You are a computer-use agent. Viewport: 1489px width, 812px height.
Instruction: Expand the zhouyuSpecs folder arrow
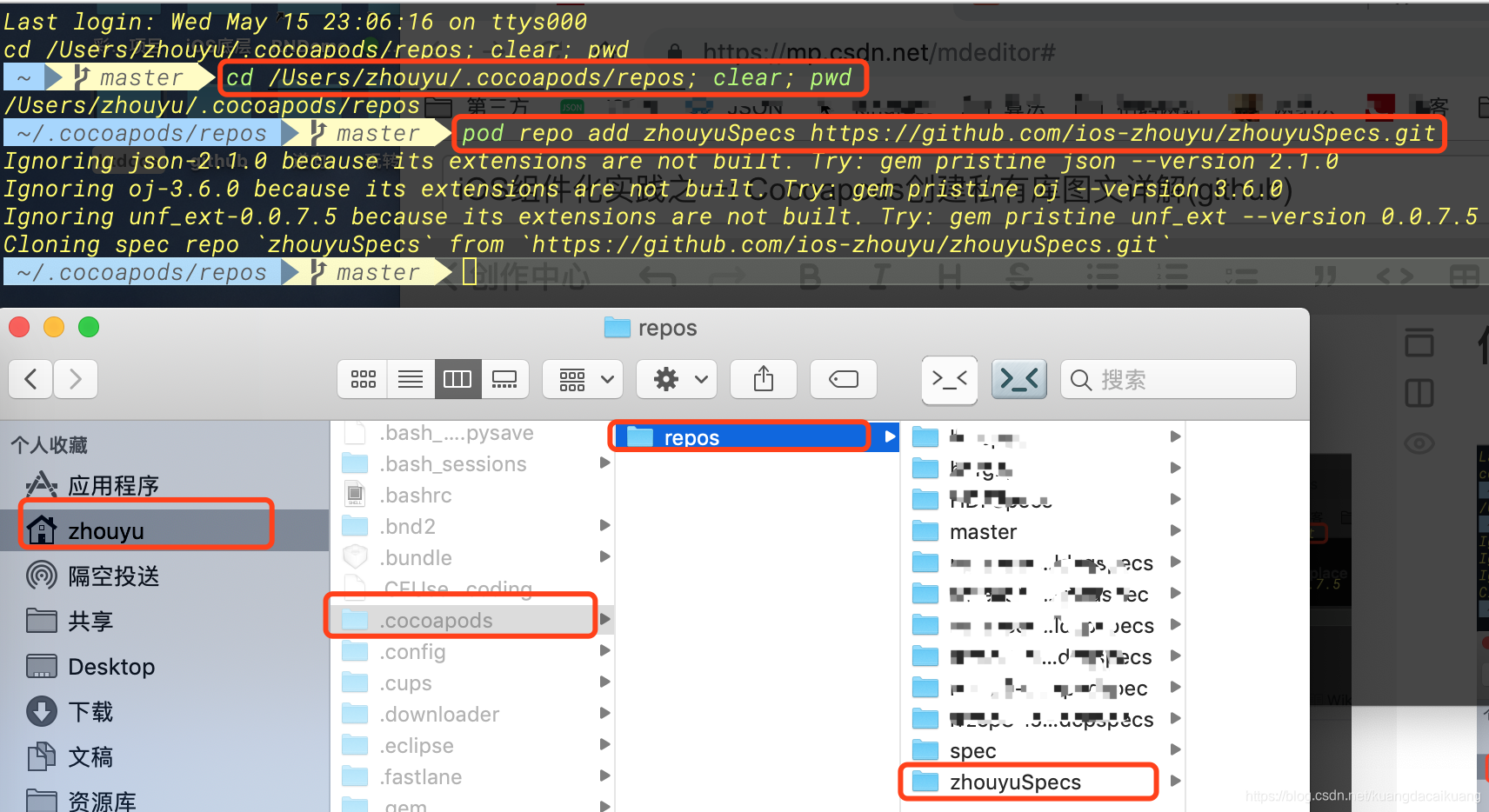coord(1175,781)
